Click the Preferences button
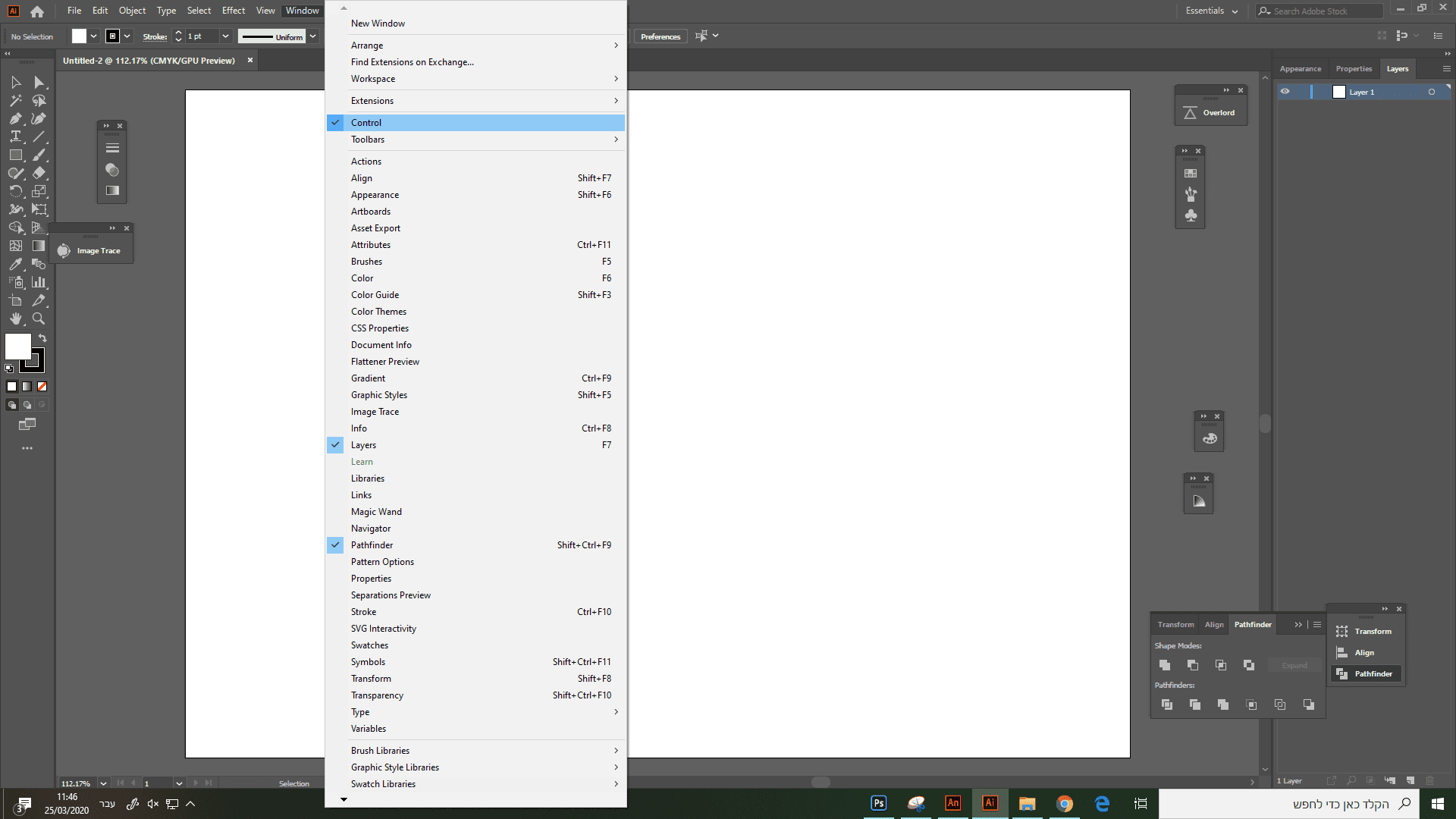Image resolution: width=1456 pixels, height=819 pixels. point(660,36)
